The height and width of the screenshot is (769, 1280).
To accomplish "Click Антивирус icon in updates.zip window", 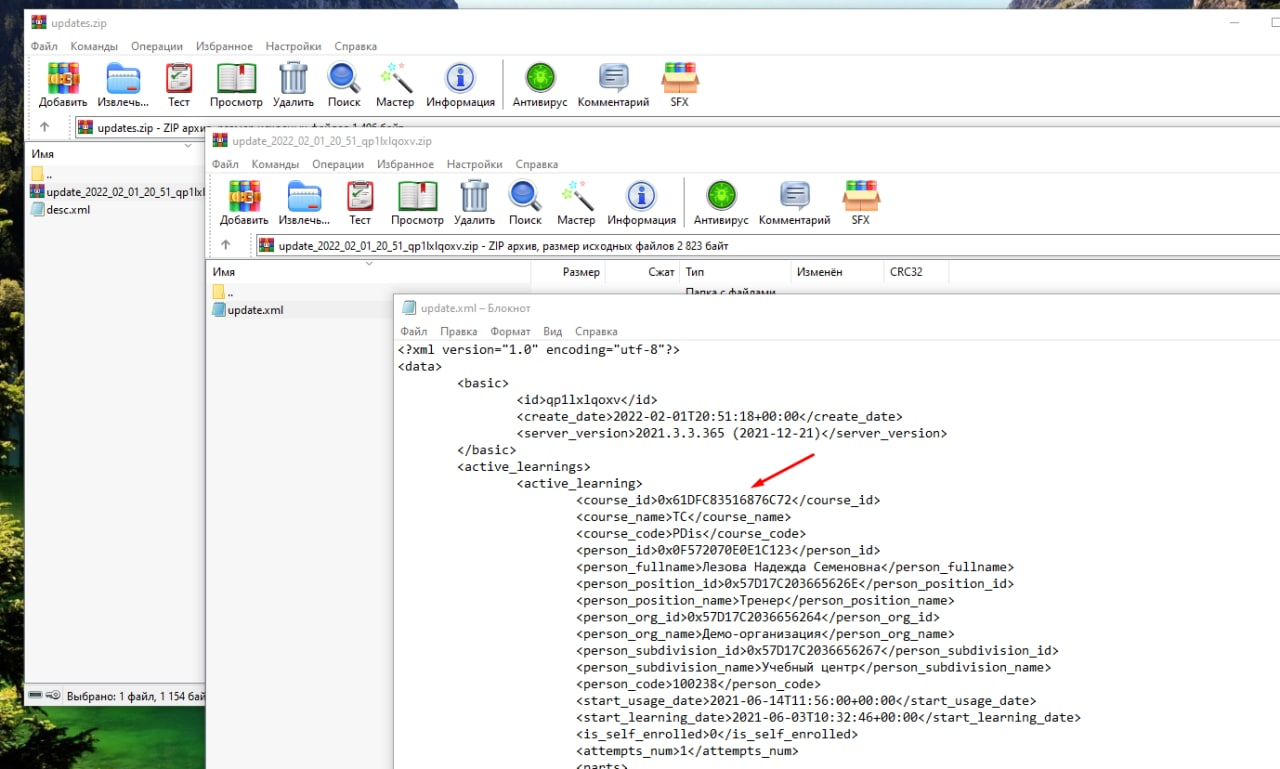I will pyautogui.click(x=540, y=77).
